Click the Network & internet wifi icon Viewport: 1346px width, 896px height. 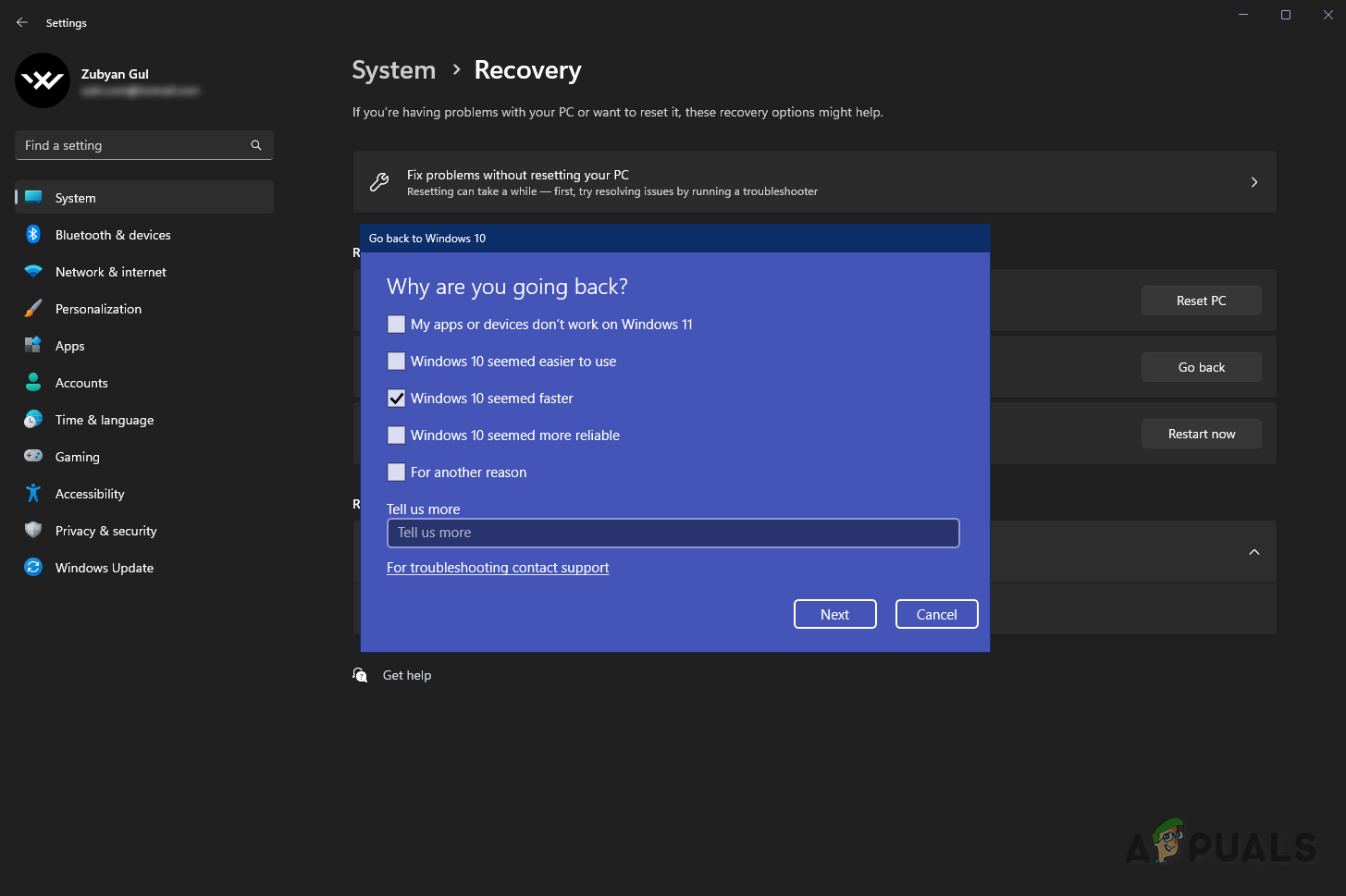click(x=33, y=272)
